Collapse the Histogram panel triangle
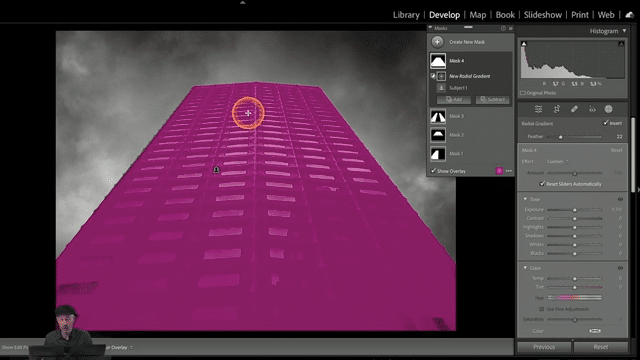Screen dimensions: 640x360 coord(624,31)
